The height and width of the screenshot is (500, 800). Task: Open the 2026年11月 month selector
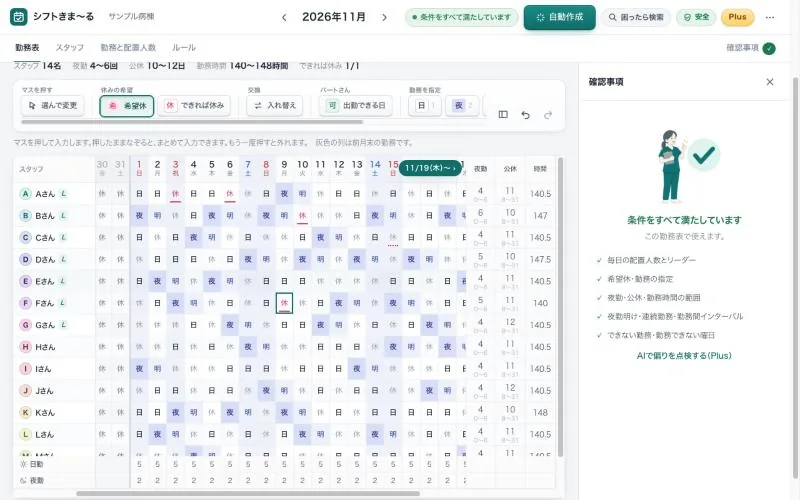pyautogui.click(x=334, y=17)
